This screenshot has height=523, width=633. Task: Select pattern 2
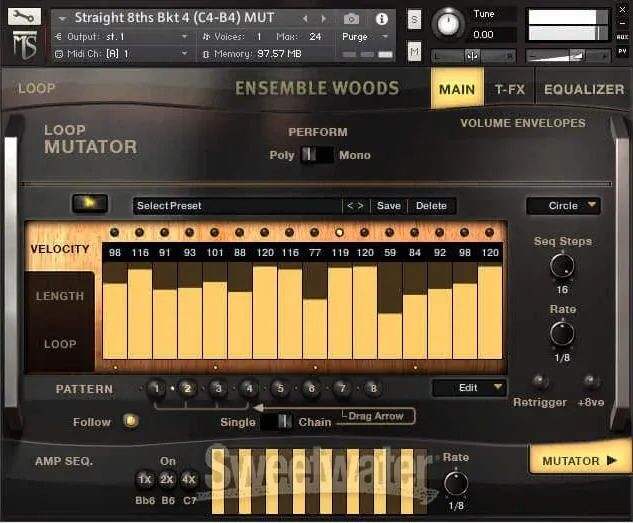187,389
